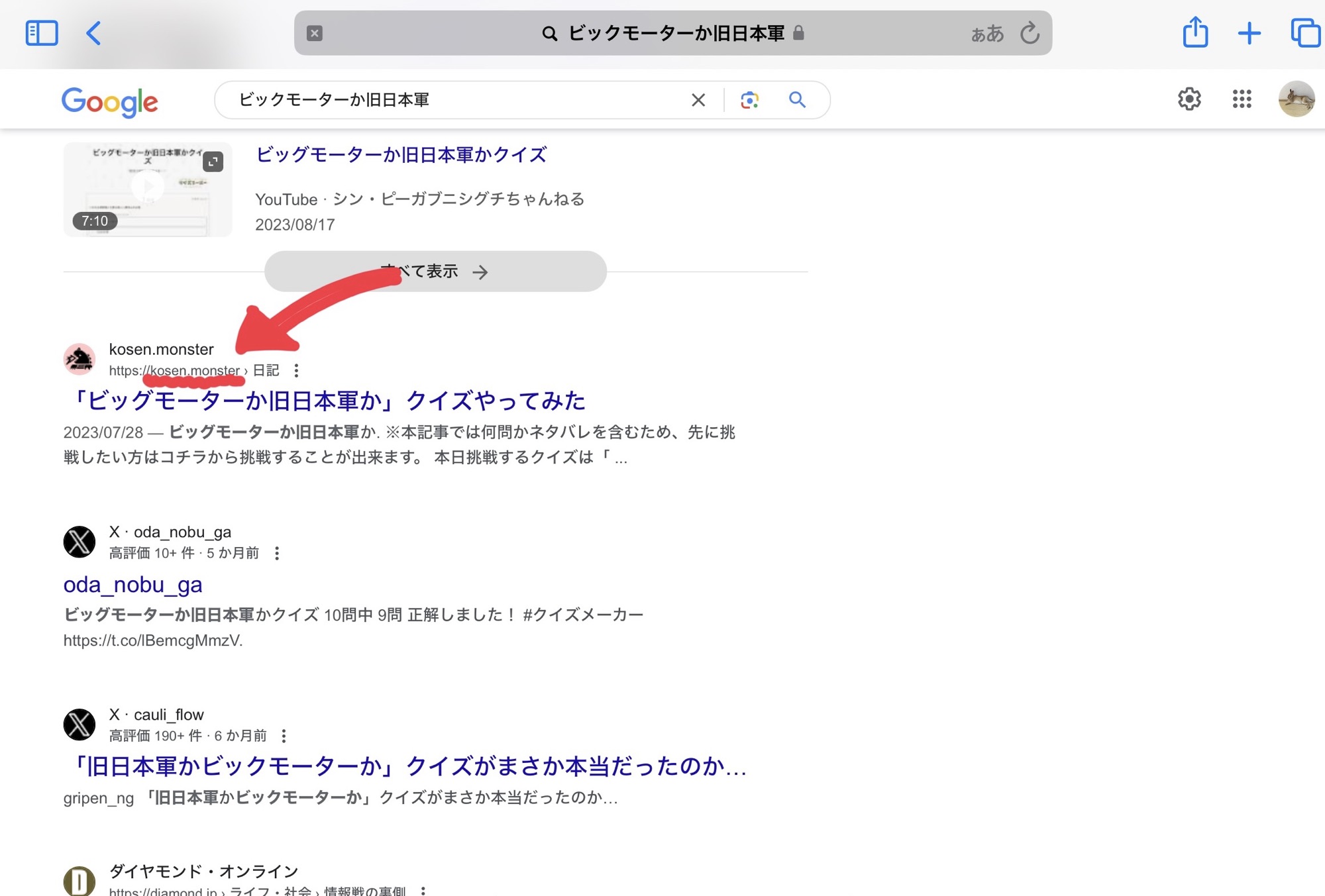This screenshot has width=1325, height=896.
Task: Tap the ああ reader/text size button
Action: (x=987, y=34)
